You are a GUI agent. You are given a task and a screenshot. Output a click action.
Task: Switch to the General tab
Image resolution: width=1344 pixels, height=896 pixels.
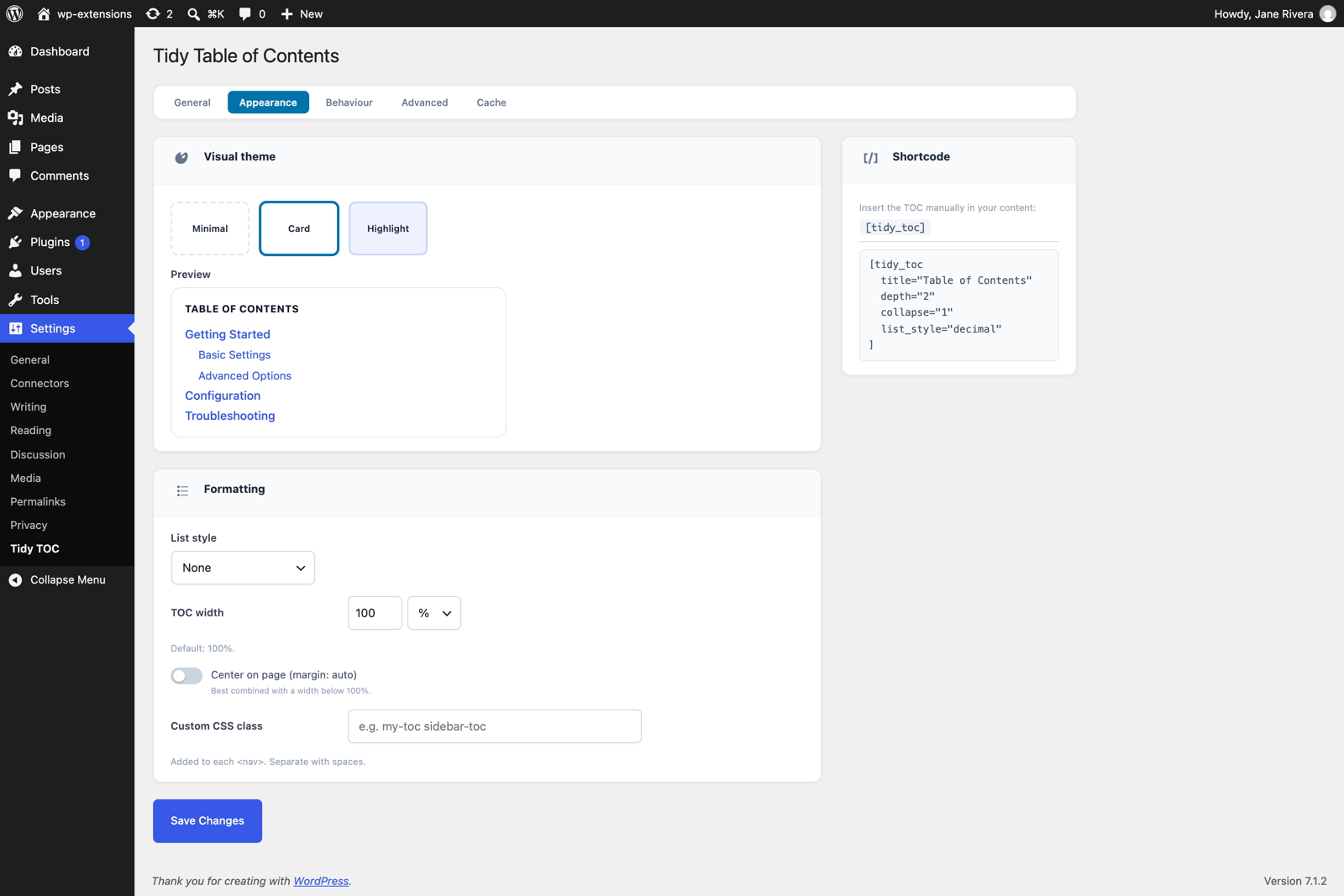(192, 102)
